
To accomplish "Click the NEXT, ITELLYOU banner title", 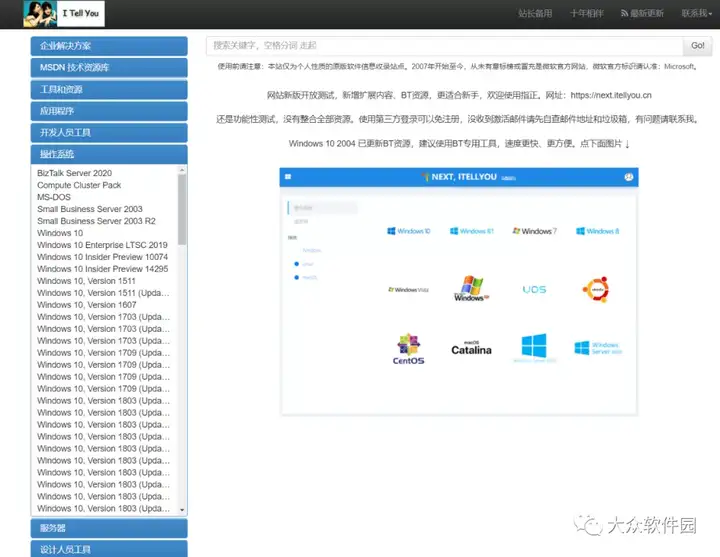I will 464,177.
